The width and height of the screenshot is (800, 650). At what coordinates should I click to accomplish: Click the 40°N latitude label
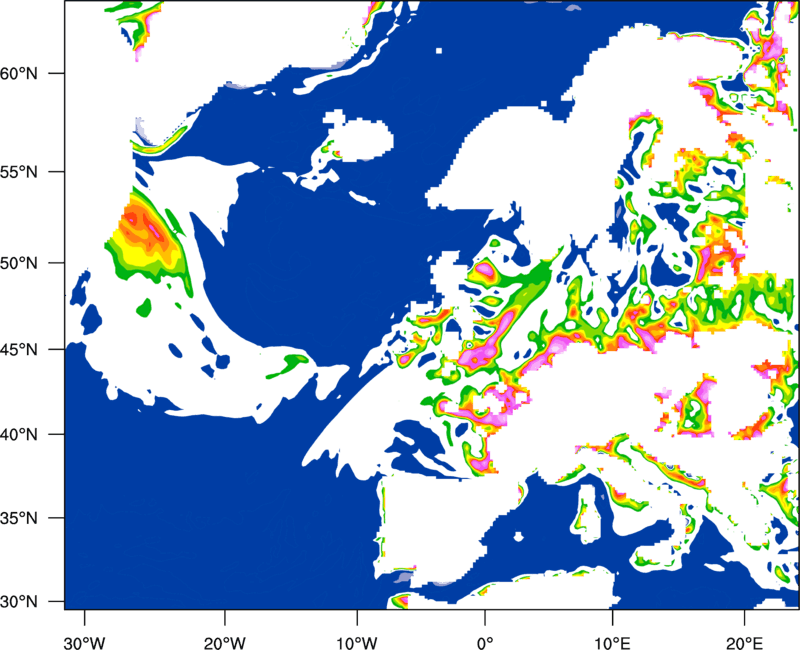(19, 435)
